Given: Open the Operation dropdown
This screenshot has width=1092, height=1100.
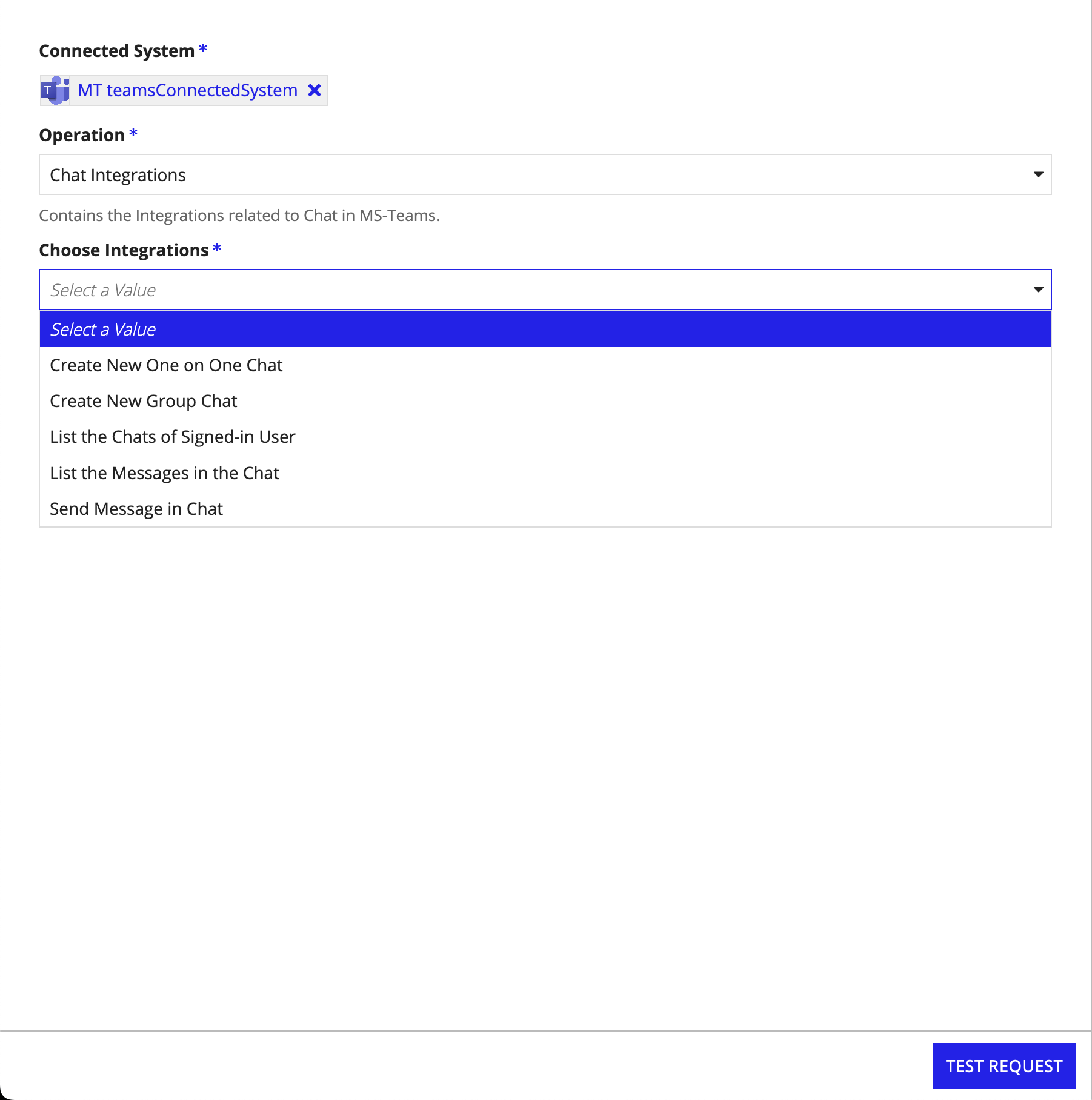Looking at the screenshot, I should 544,174.
